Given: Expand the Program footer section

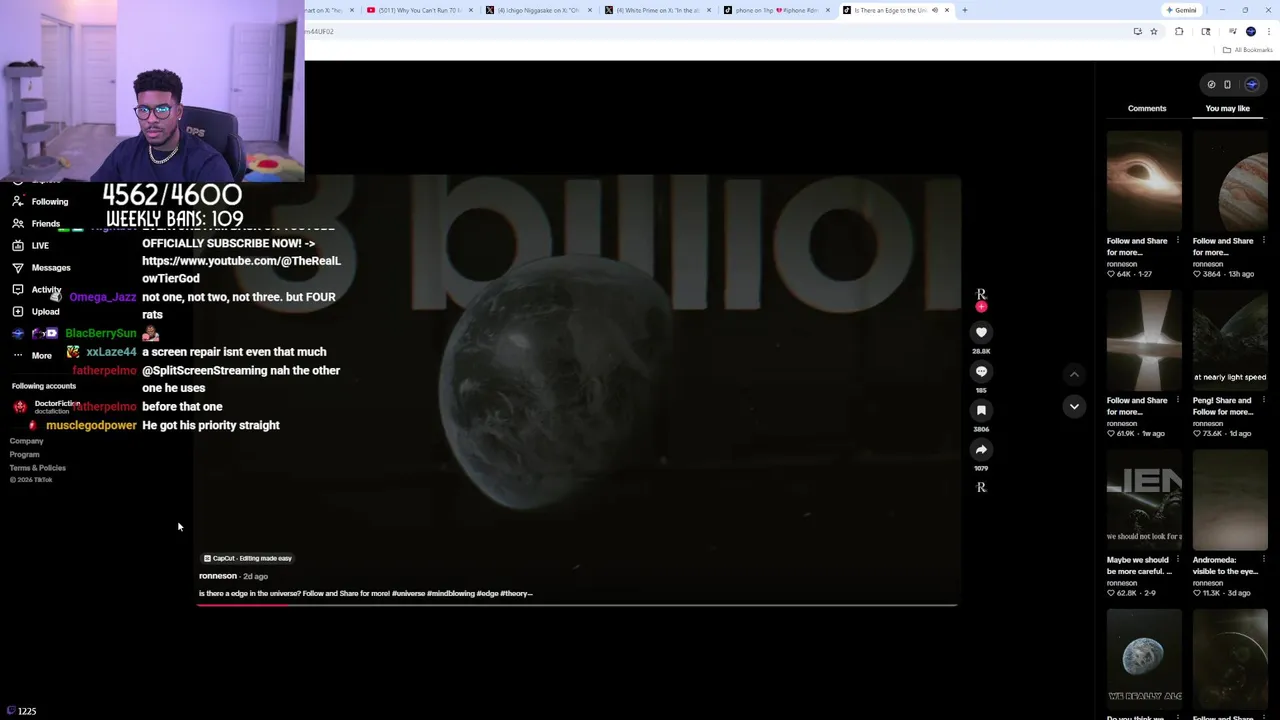Looking at the screenshot, I should coord(25,454).
